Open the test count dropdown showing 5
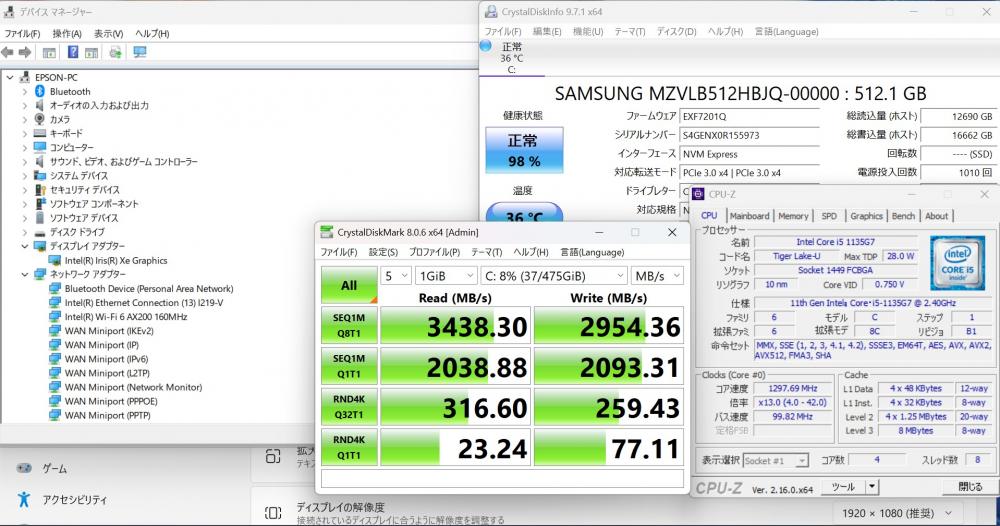1000x526 pixels. 396,275
